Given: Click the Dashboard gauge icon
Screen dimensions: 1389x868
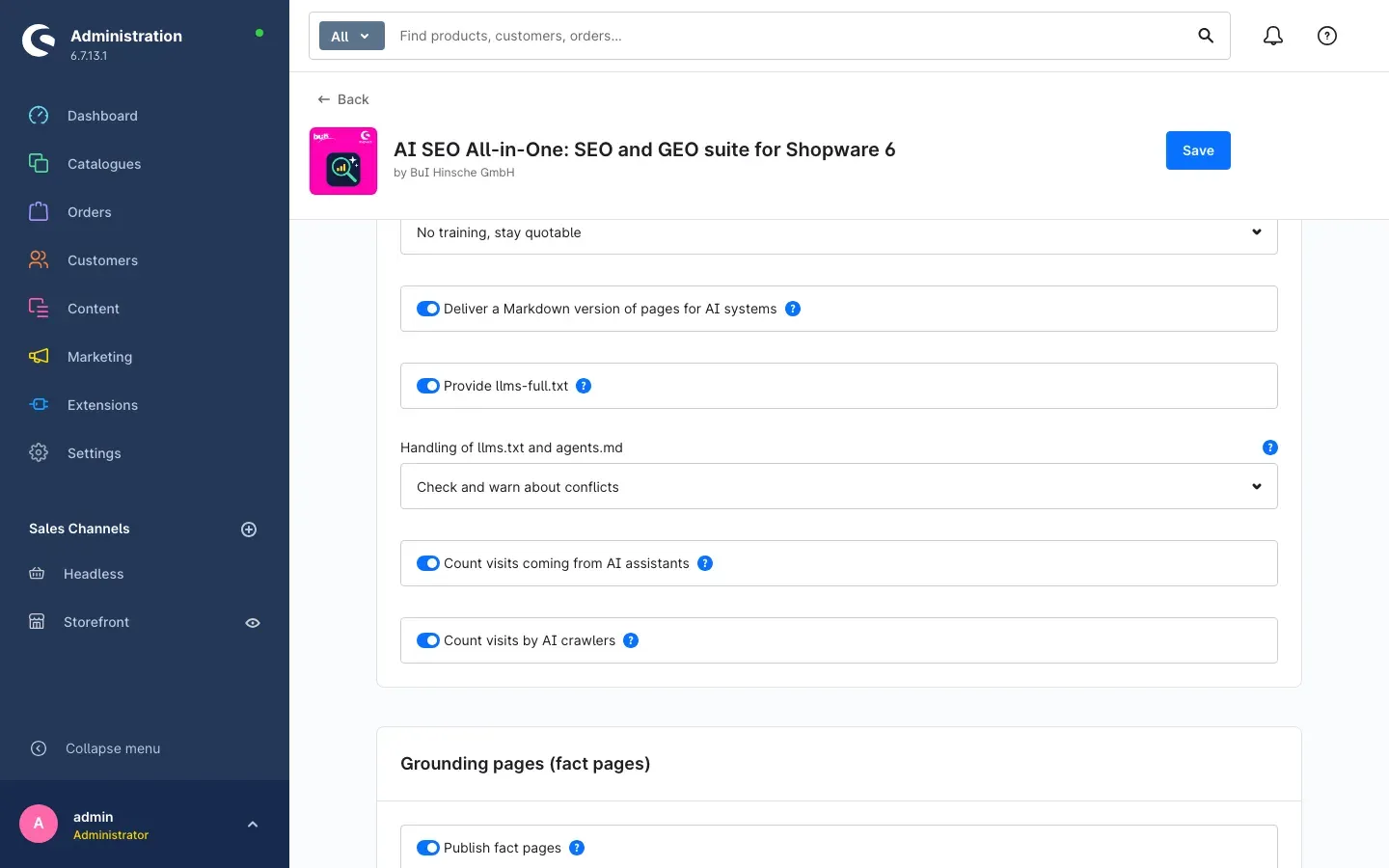Looking at the screenshot, I should tap(39, 116).
